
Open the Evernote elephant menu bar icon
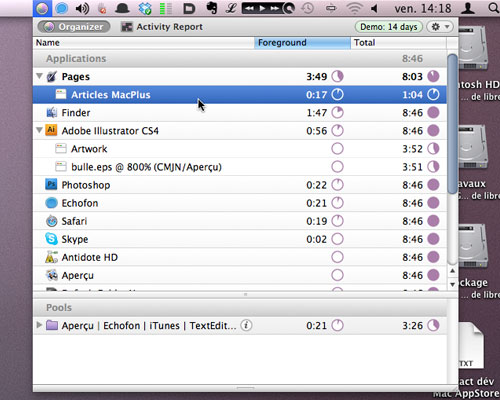point(211,8)
